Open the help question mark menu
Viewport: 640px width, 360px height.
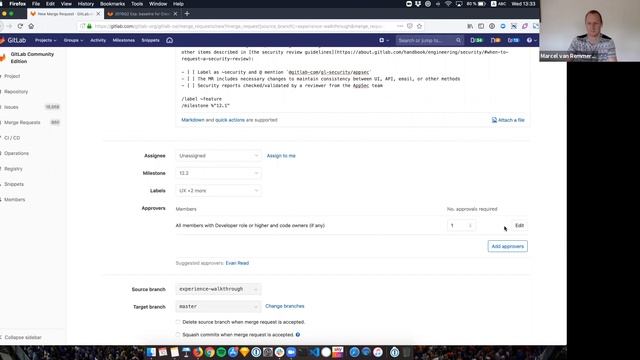pos(531,40)
